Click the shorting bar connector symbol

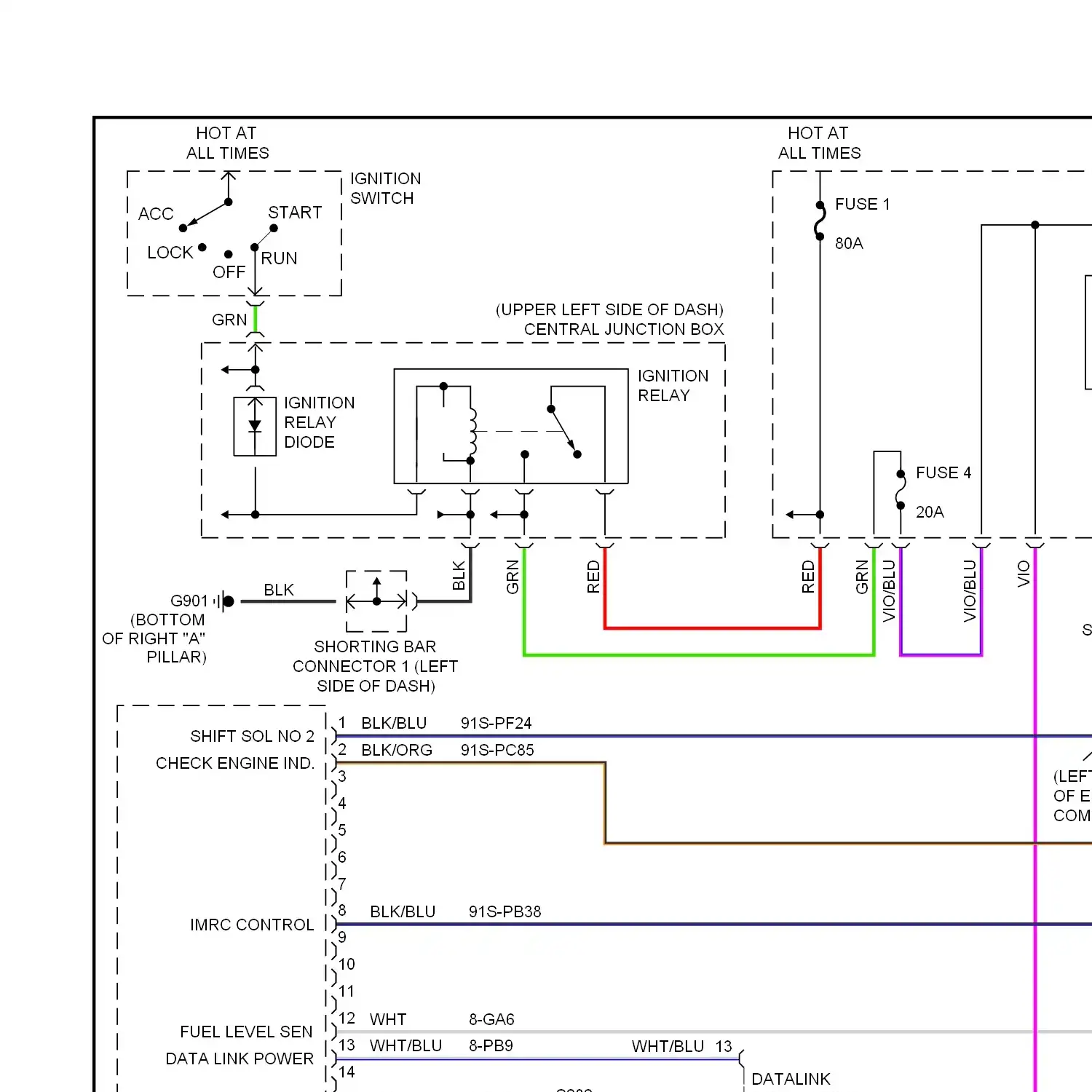376,601
